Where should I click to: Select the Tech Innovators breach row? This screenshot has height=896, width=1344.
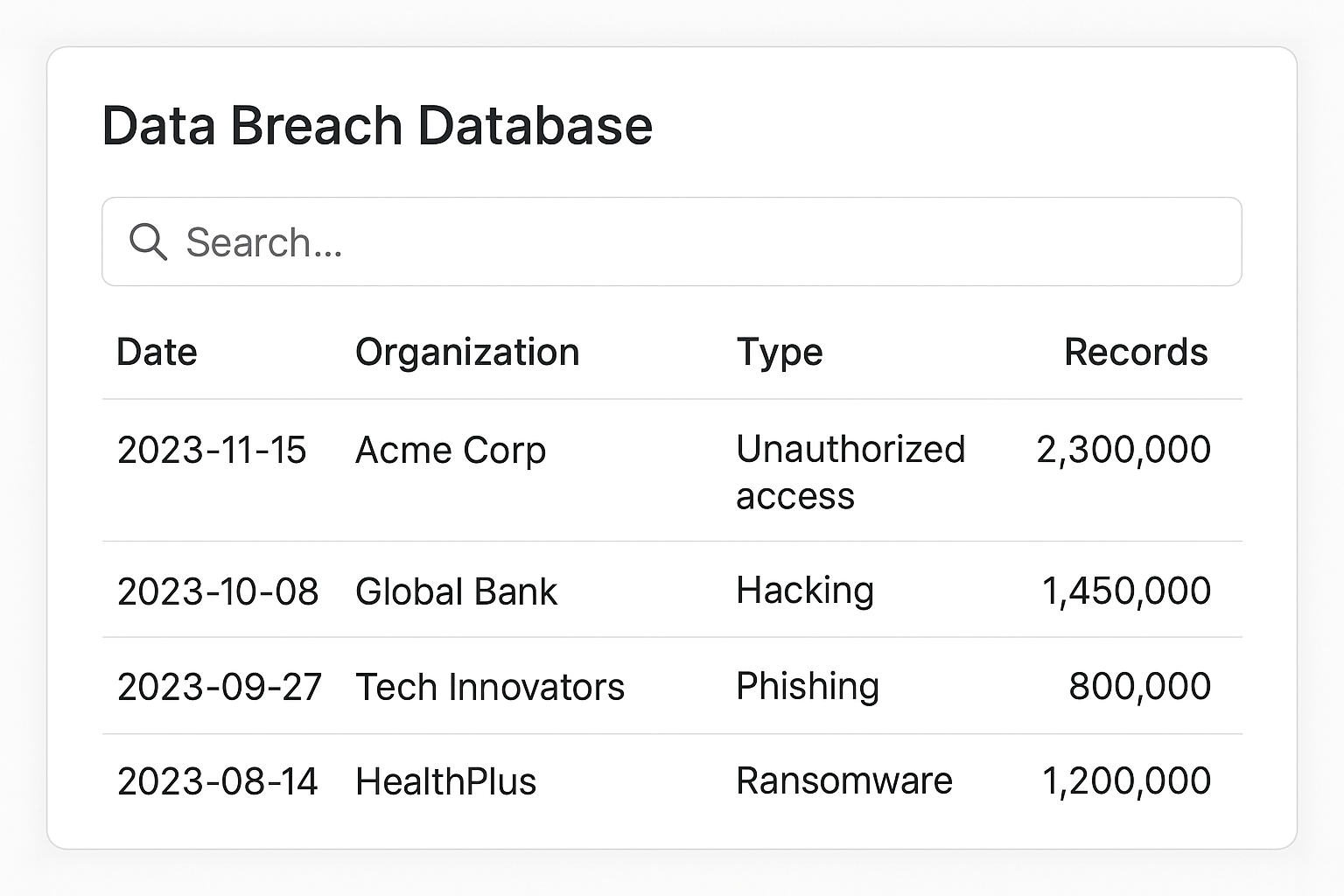pyautogui.click(x=672, y=686)
